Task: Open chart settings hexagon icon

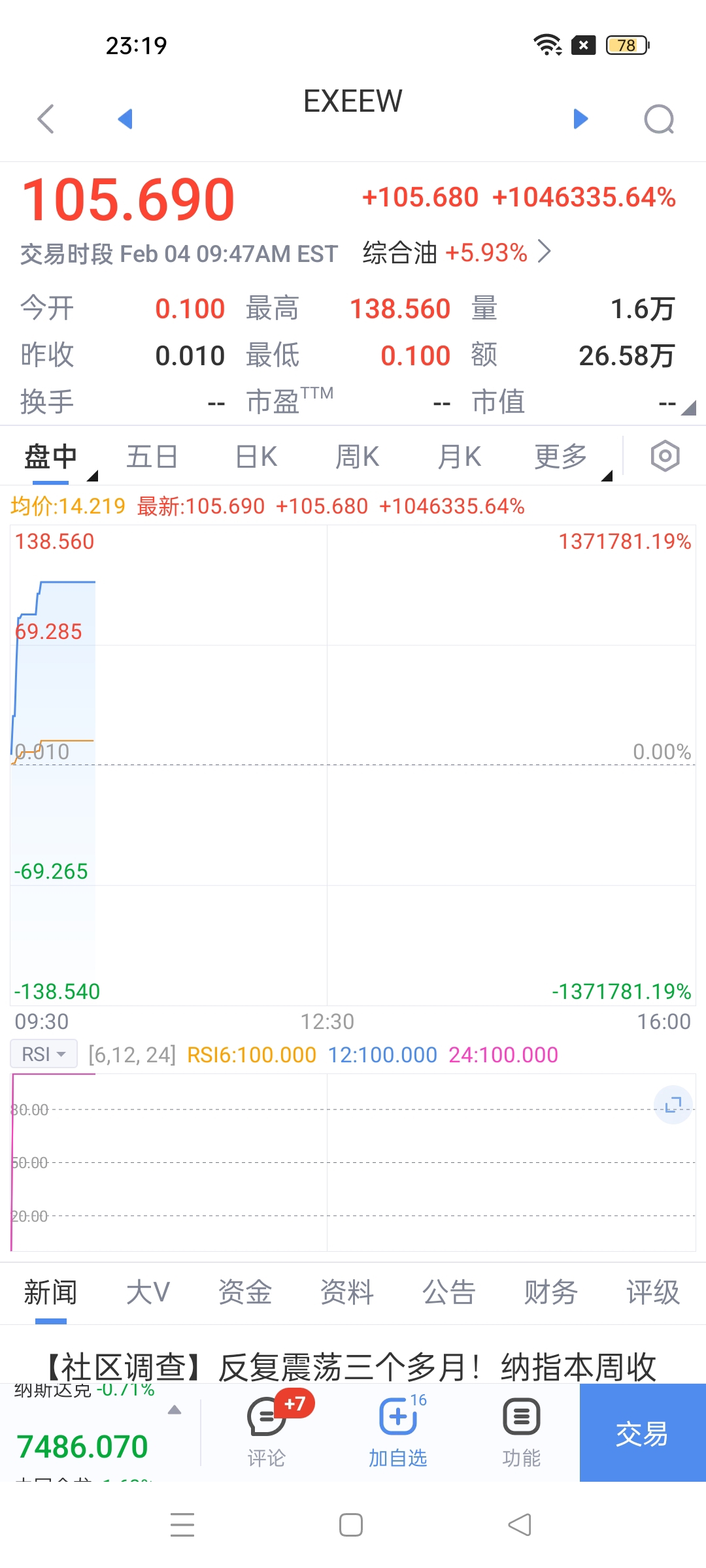Action: [x=665, y=456]
